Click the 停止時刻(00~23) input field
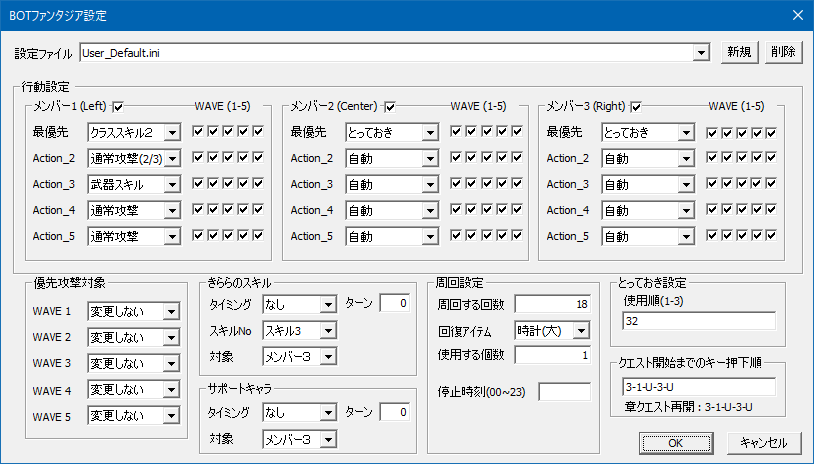814x464 pixels. pyautogui.click(x=564, y=391)
